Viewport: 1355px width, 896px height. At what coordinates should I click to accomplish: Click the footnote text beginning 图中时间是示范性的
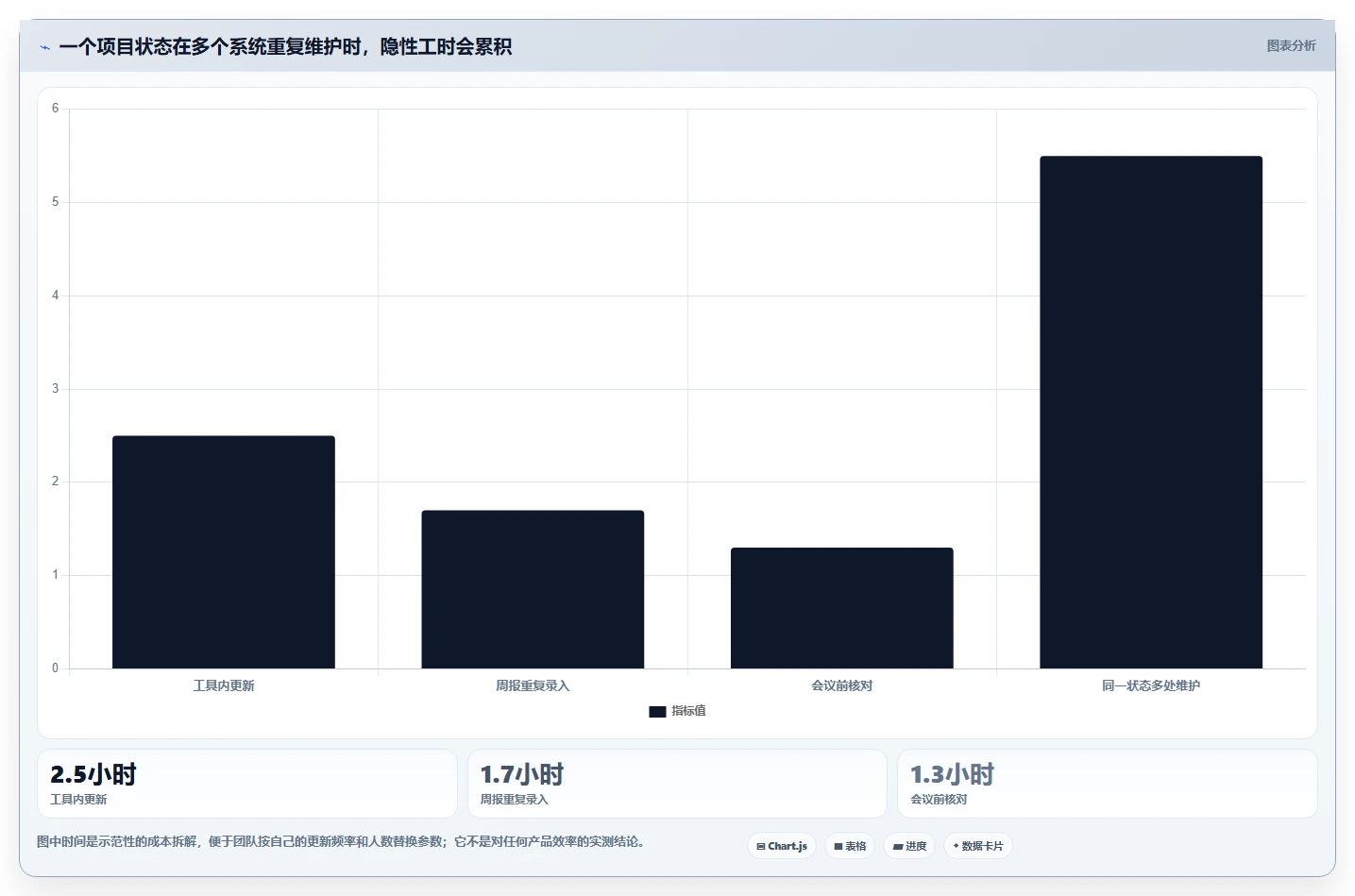pyautogui.click(x=340, y=841)
